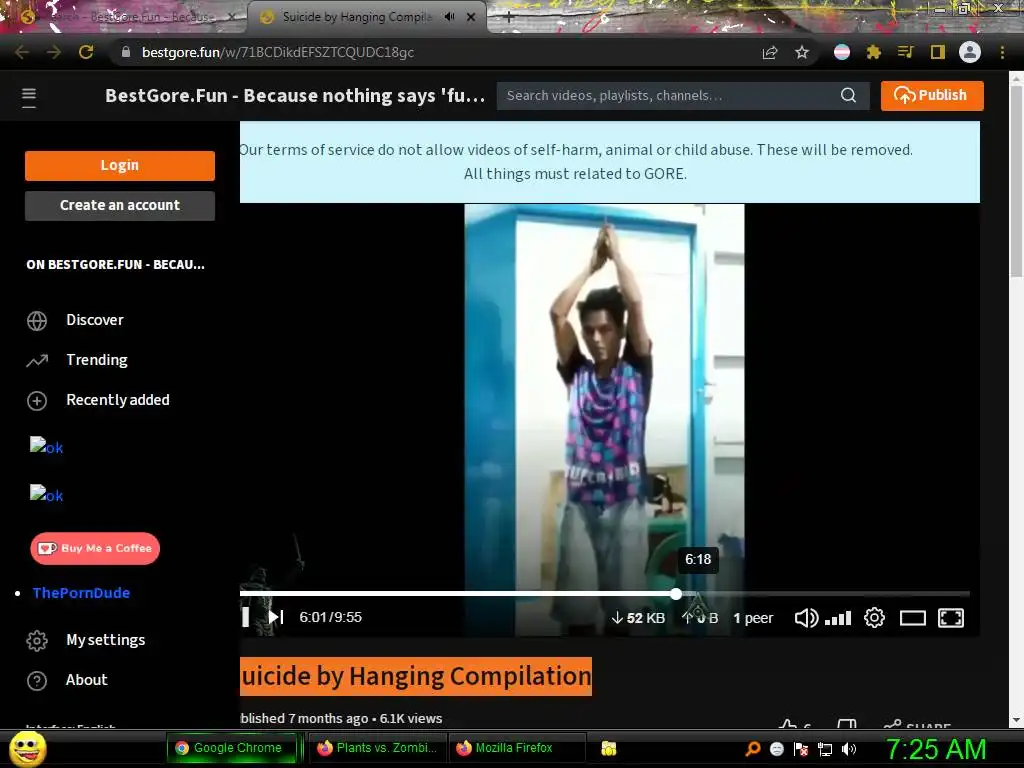Click the forward navigation arrow

(x=54, y=52)
